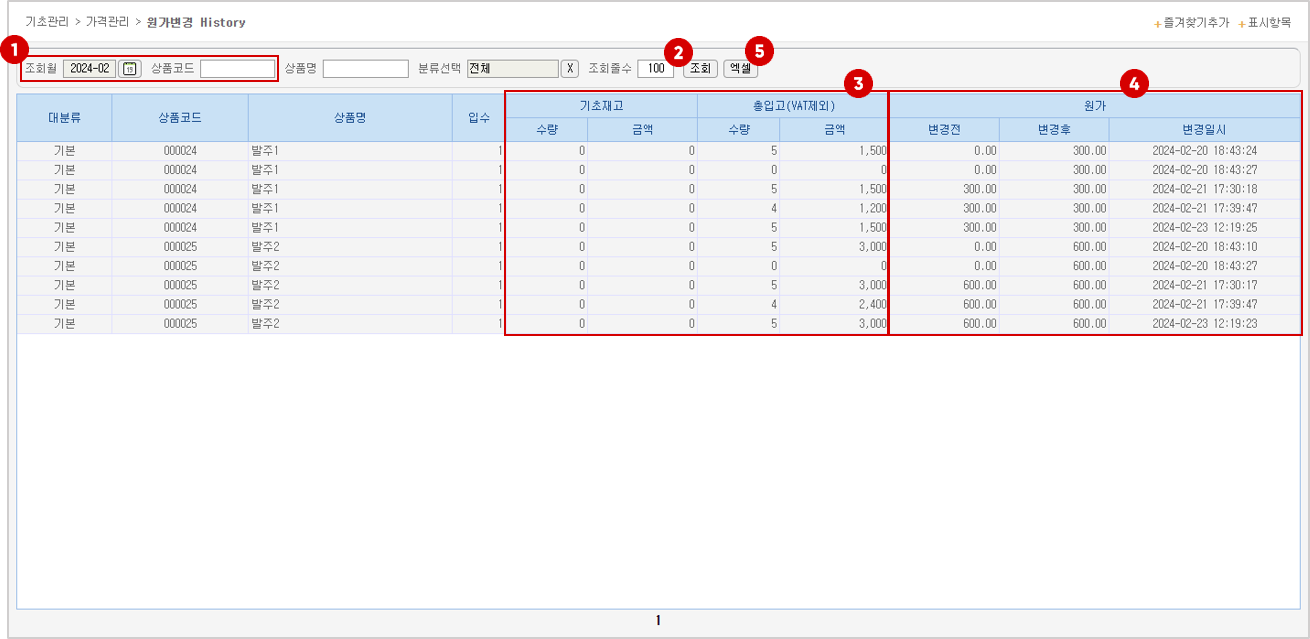Click the 변경전 column header
Screen dimensions: 1310x639
coord(944,129)
